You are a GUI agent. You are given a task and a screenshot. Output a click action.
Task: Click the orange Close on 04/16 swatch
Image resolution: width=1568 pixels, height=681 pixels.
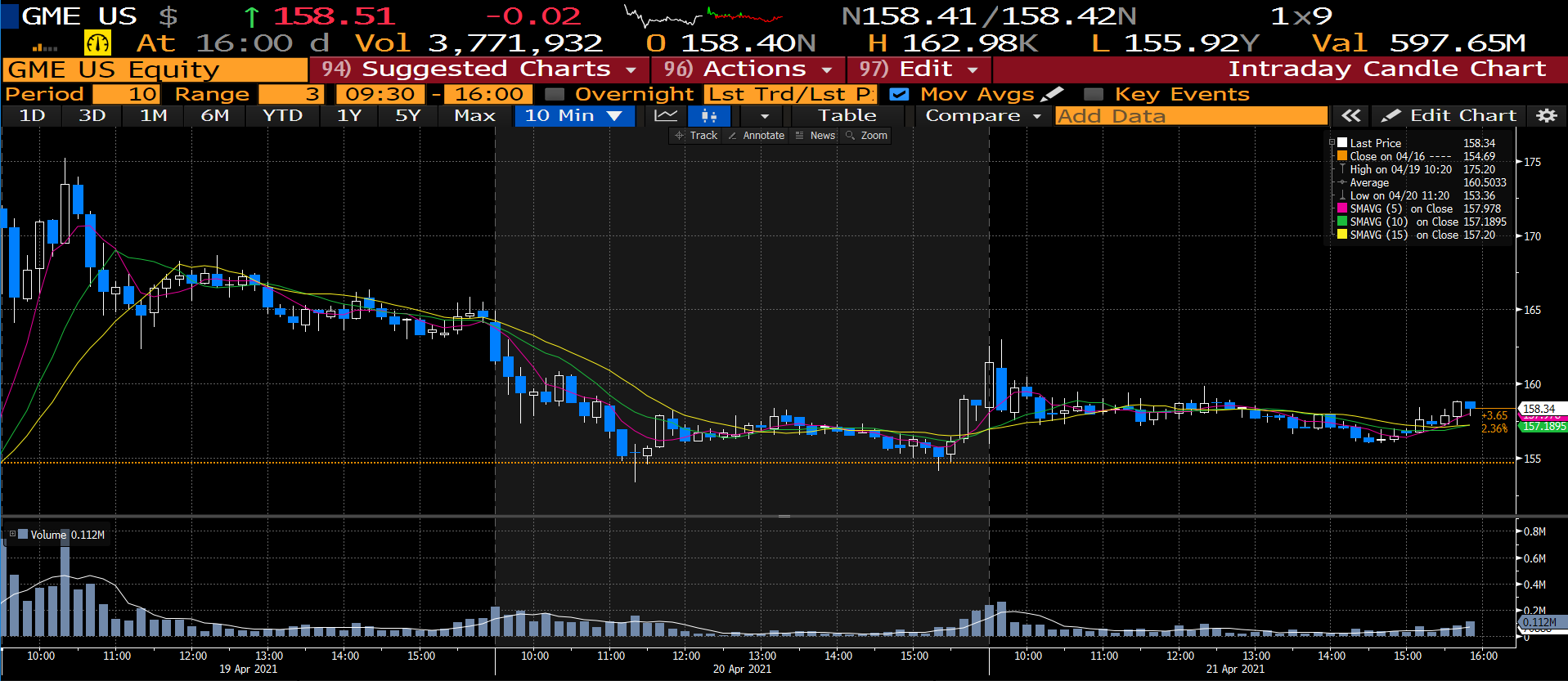tap(1342, 155)
